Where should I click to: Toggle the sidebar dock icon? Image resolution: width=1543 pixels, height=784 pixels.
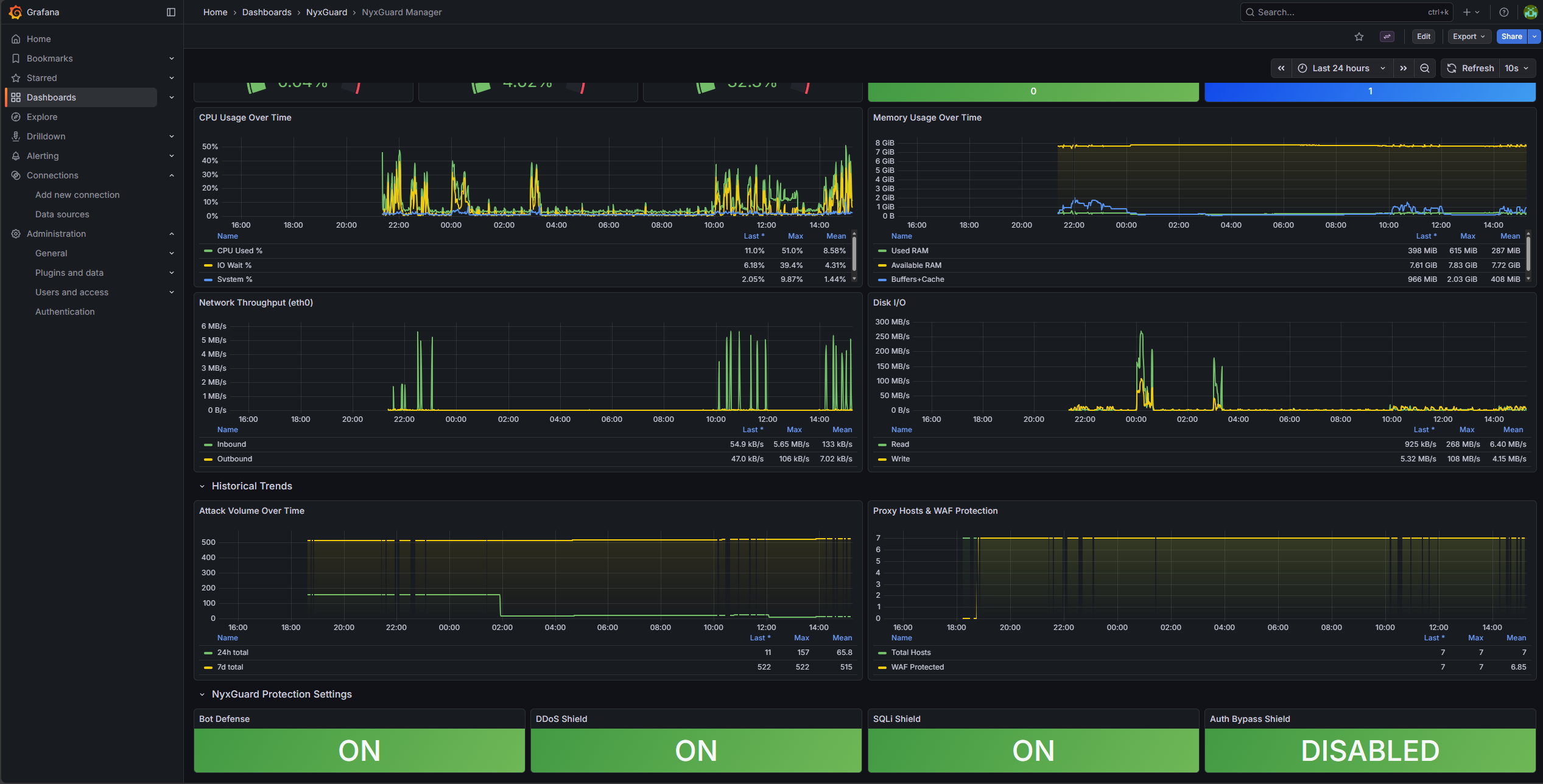(171, 12)
